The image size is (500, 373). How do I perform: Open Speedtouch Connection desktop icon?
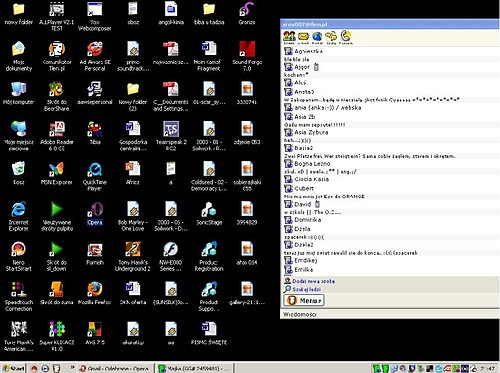click(19, 296)
